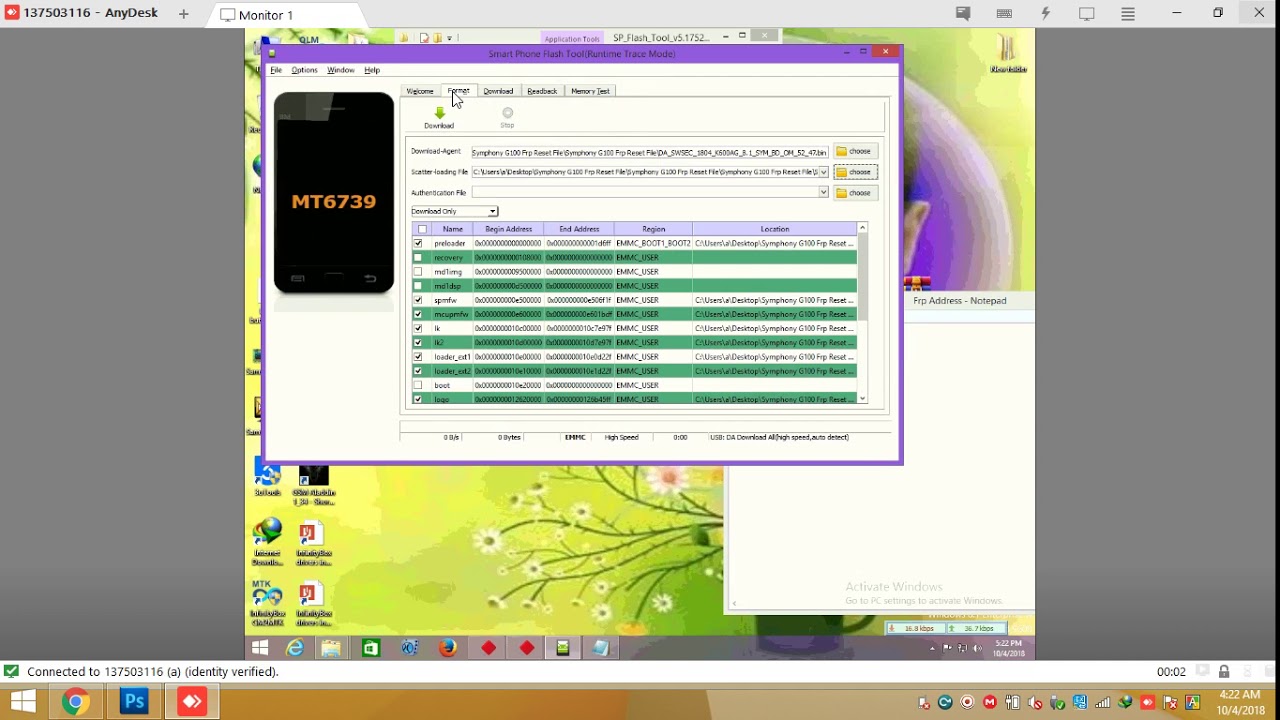Open the Window menu in Flash Tool
Image resolution: width=1280 pixels, height=720 pixels.
[340, 70]
